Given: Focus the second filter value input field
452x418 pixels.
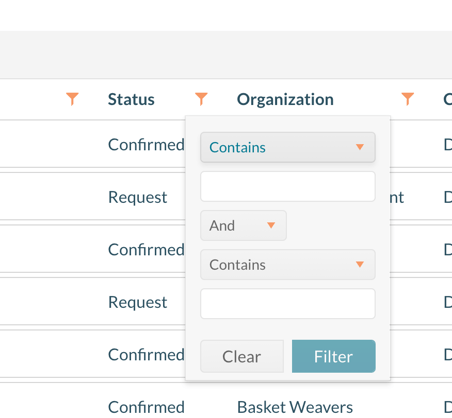Looking at the screenshot, I should 288,304.
